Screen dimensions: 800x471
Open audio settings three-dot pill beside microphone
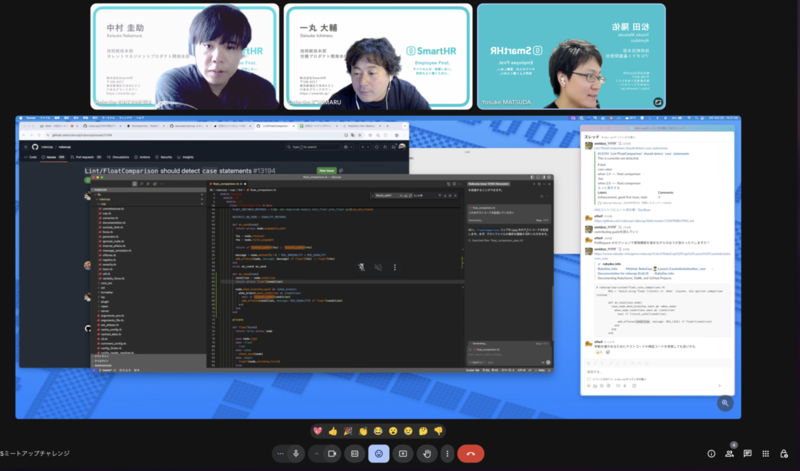280,454
